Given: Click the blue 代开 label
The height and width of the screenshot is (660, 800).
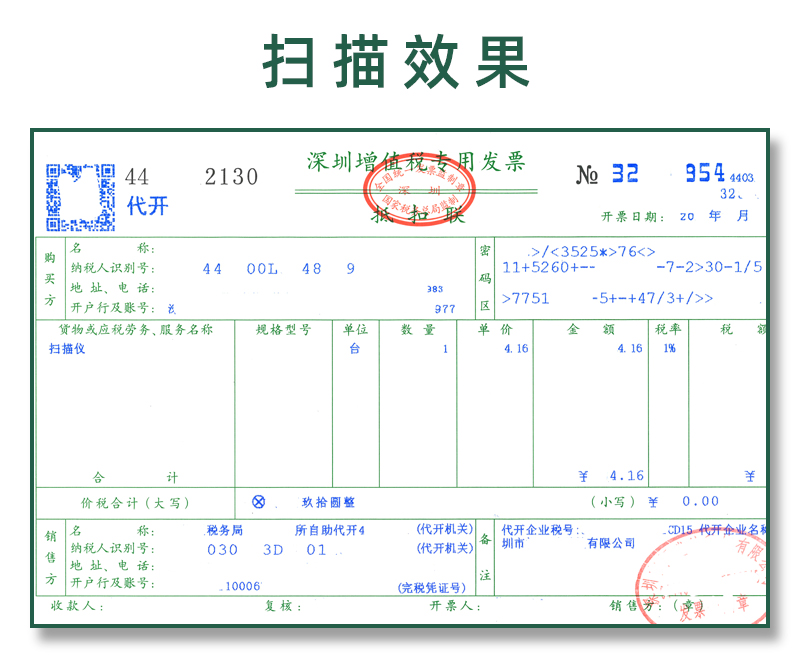Looking at the screenshot, I should tap(147, 206).
